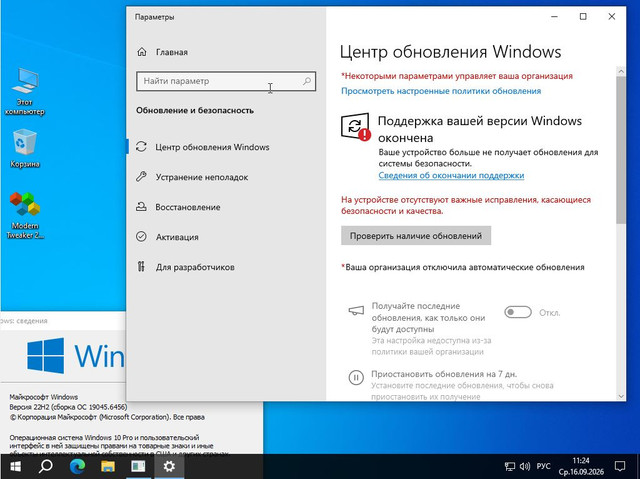The width and height of the screenshot is (640, 479).
Task: Click the Найти параметр search field
Action: pyautogui.click(x=226, y=81)
